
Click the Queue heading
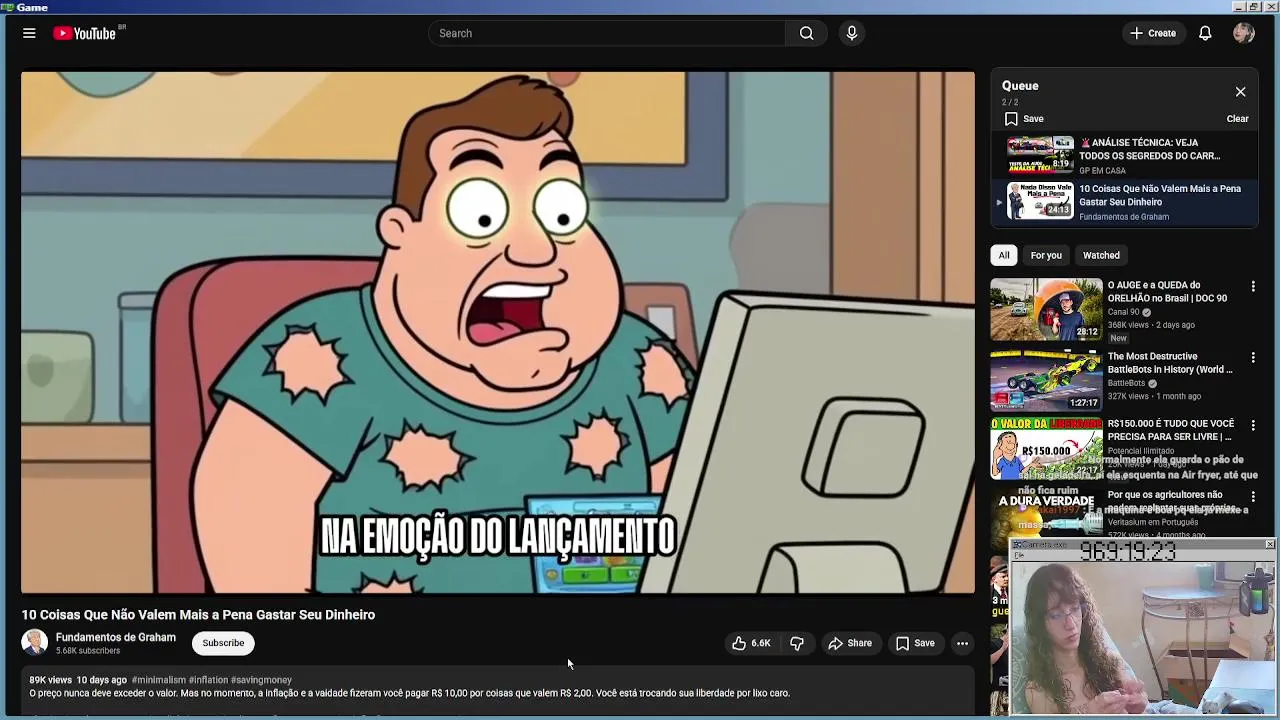[1020, 86]
